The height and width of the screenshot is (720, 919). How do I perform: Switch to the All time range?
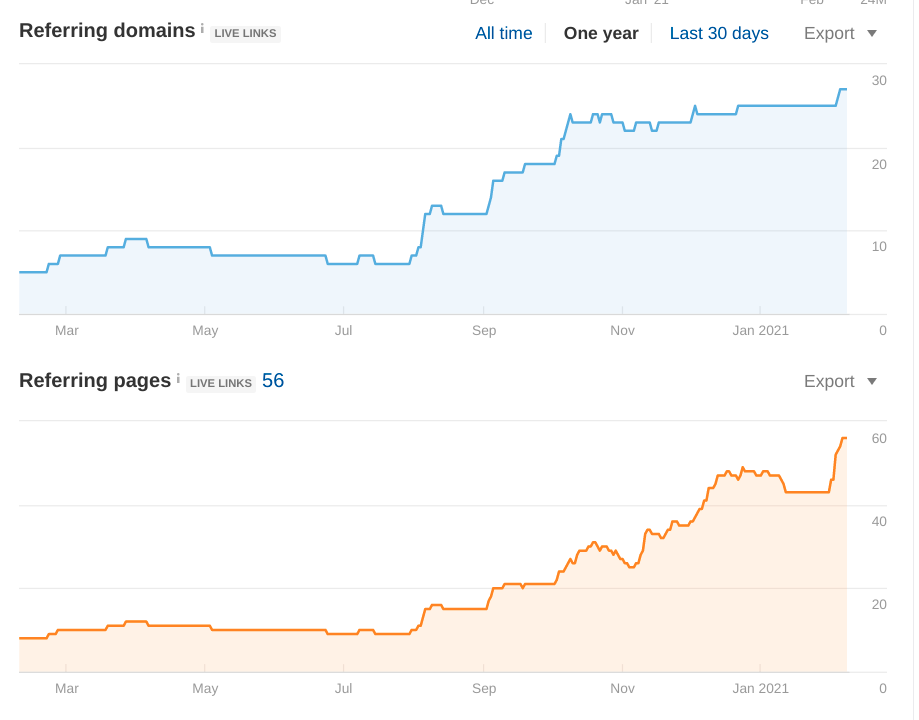[503, 33]
